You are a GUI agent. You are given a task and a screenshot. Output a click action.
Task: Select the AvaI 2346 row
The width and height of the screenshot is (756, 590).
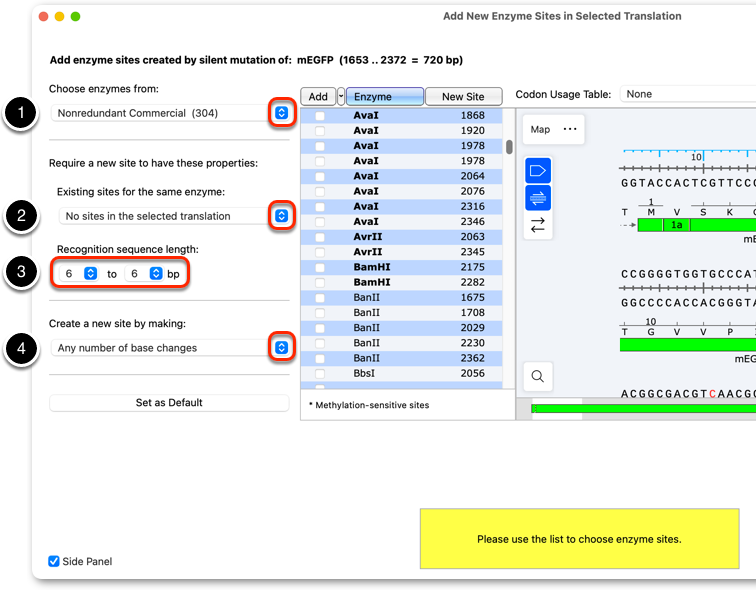401,222
